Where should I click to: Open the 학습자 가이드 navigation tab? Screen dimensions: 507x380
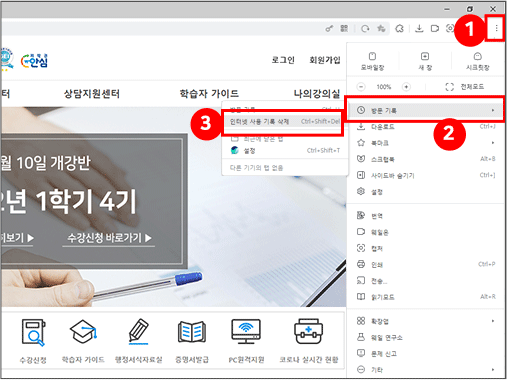pyautogui.click(x=209, y=94)
